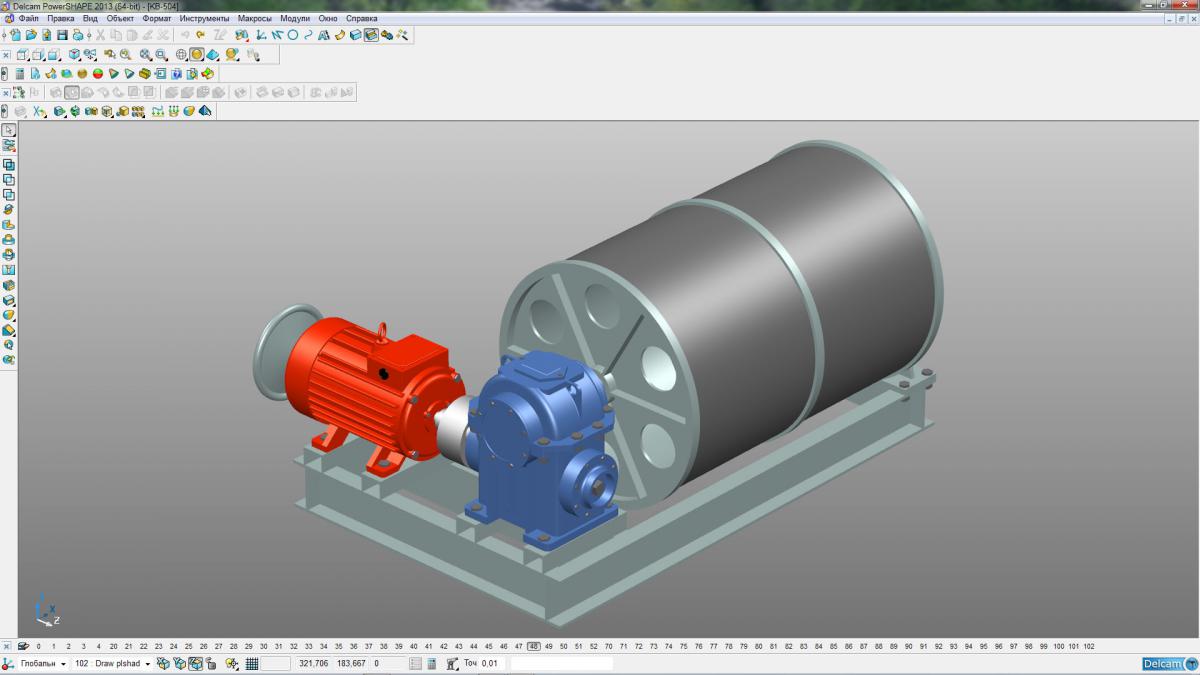Screen dimensions: 1200x675
Task: Click the tolerance field 0,01
Action: coord(491,664)
